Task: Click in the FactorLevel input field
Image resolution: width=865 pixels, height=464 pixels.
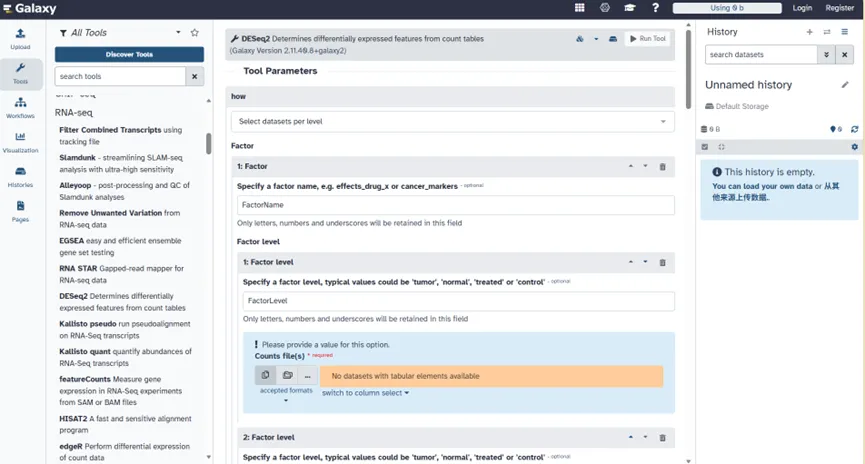Action: [458, 301]
